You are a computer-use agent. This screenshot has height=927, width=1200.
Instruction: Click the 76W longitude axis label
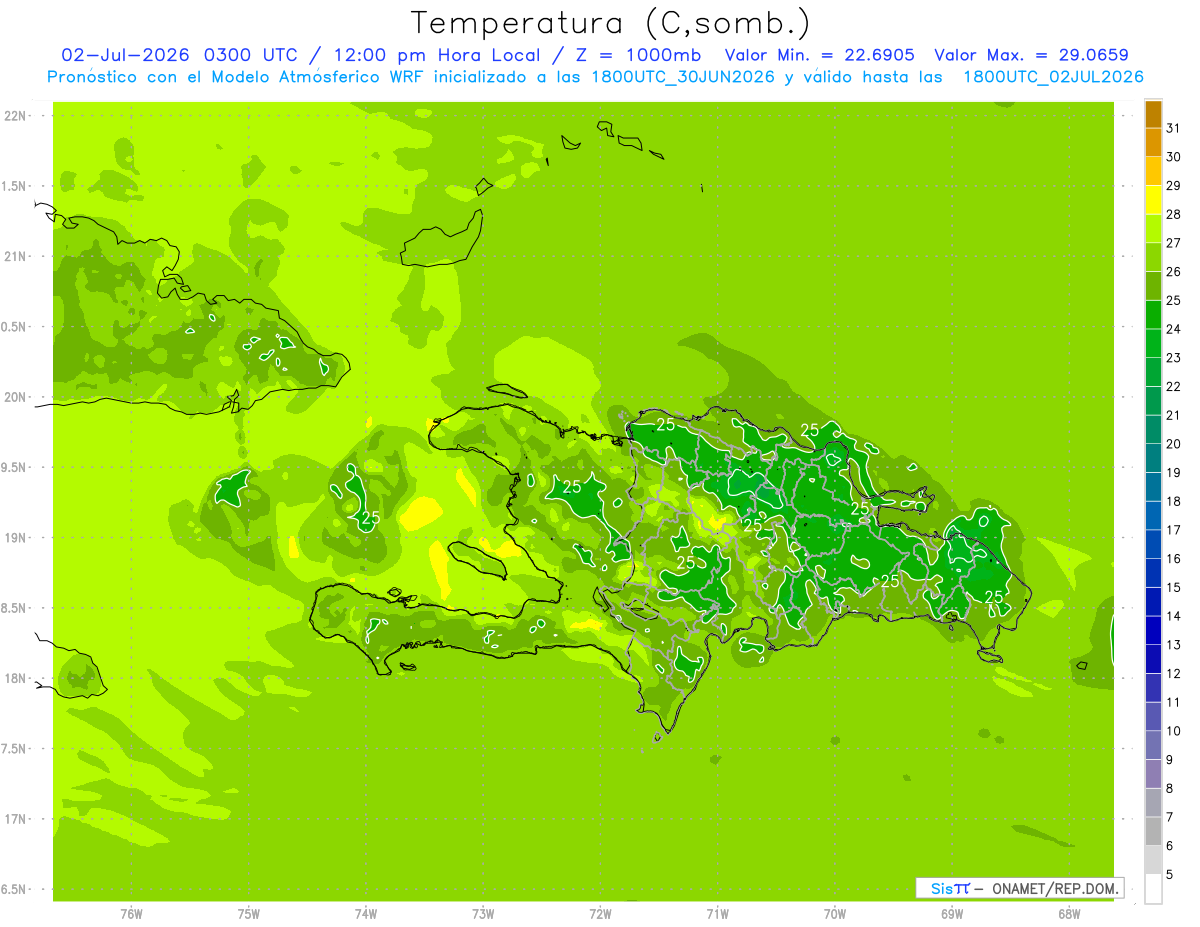point(131,913)
